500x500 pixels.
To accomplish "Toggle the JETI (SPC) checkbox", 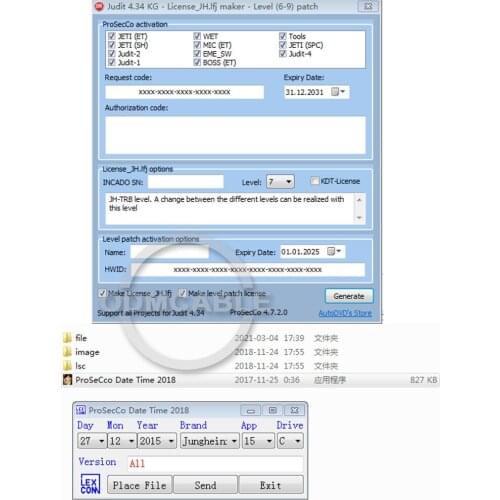I will 283,45.
